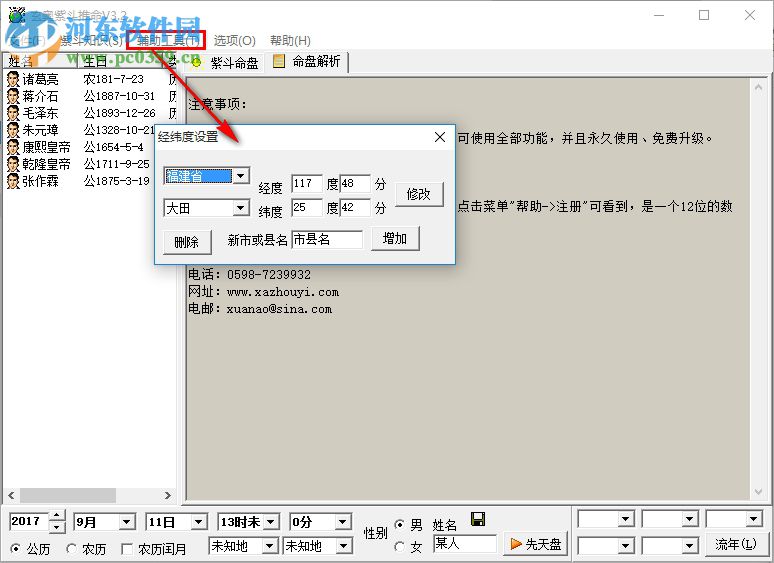The height and width of the screenshot is (563, 774).
Task: Open the 9月 month dropdown
Action: 126,522
